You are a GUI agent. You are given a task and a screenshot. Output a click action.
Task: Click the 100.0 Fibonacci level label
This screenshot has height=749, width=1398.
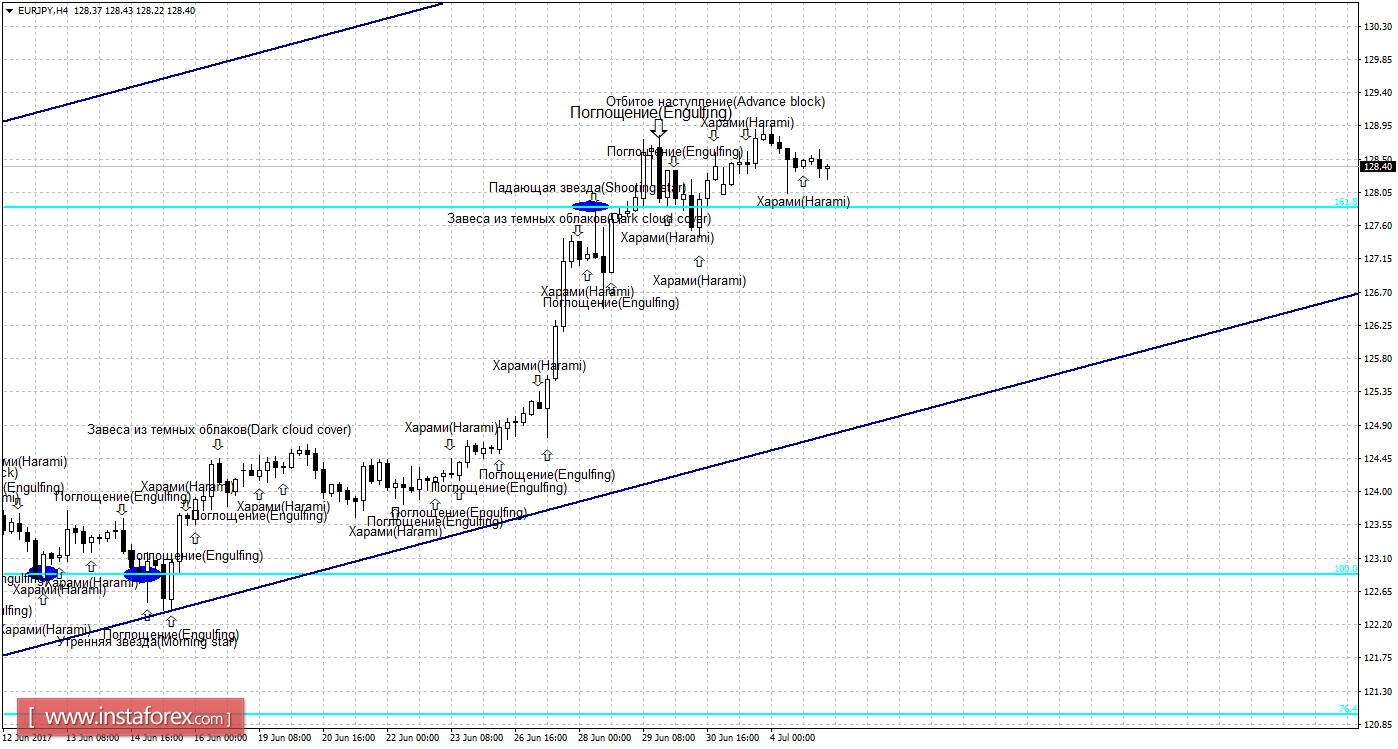(x=1346, y=569)
